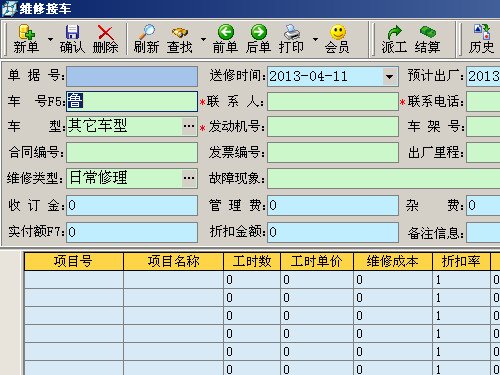Click the 车架号 input field
The image size is (500, 375).
[x=483, y=126]
